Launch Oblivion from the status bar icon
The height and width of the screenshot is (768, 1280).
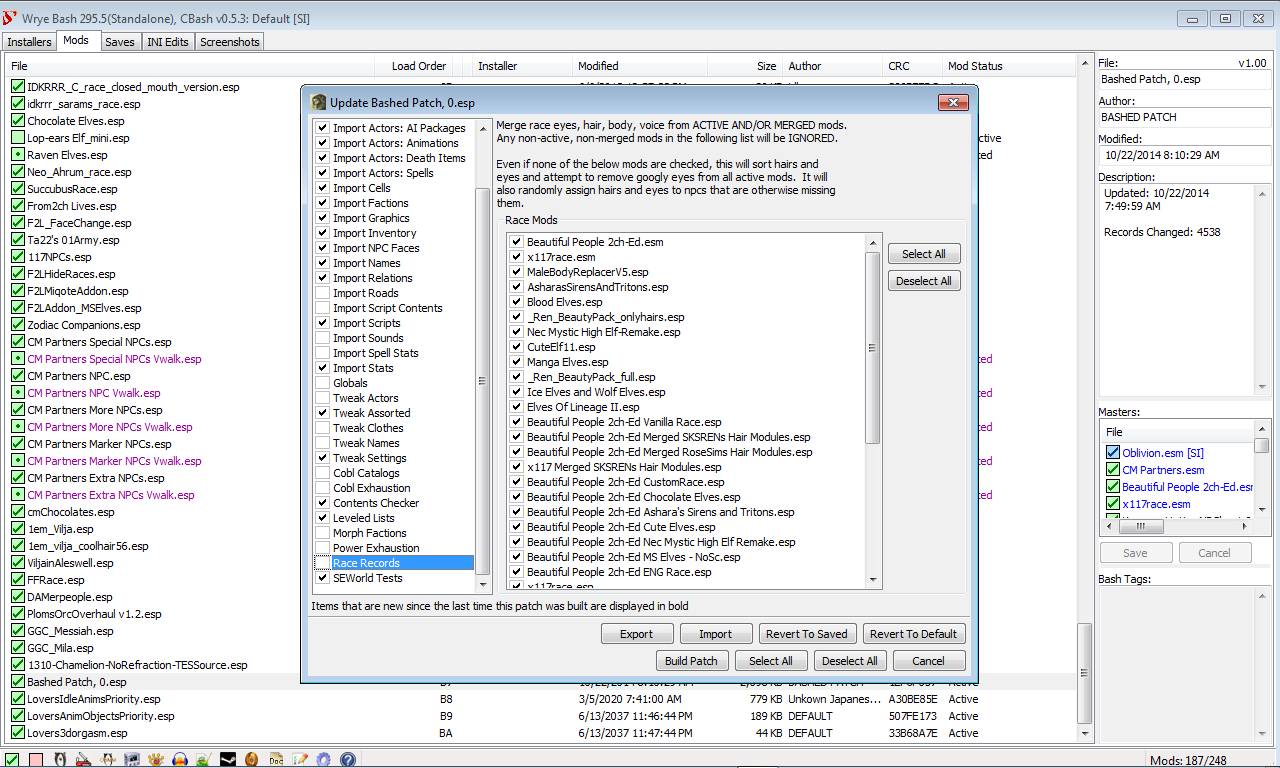point(58,758)
